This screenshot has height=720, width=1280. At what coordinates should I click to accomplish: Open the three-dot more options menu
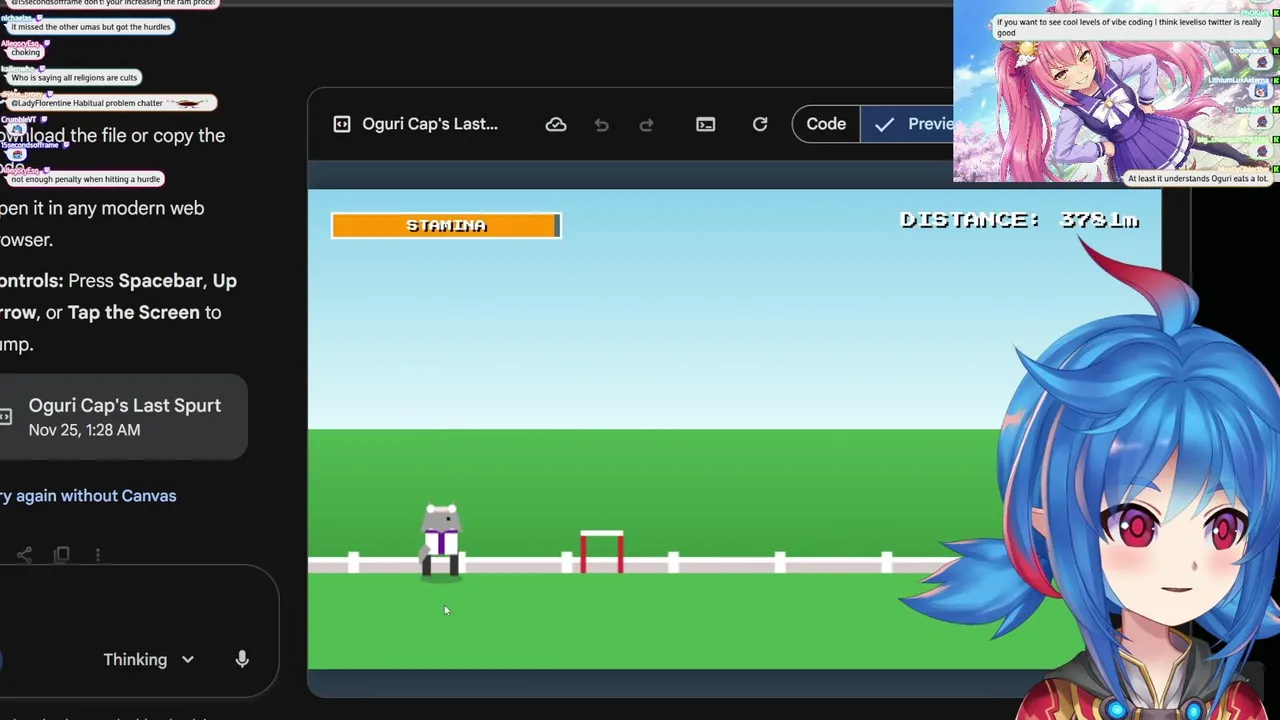point(97,554)
